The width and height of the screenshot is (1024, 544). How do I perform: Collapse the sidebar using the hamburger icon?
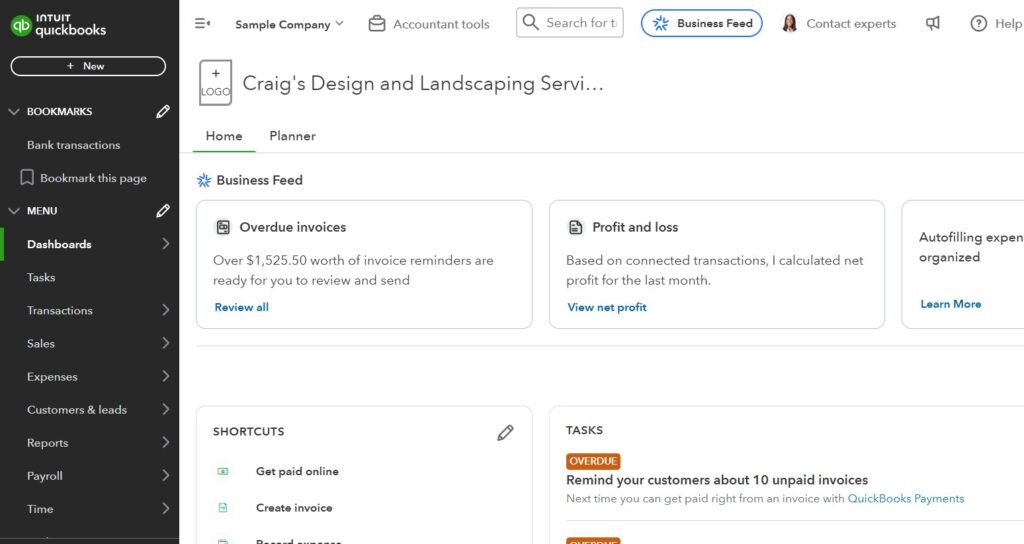tap(202, 23)
